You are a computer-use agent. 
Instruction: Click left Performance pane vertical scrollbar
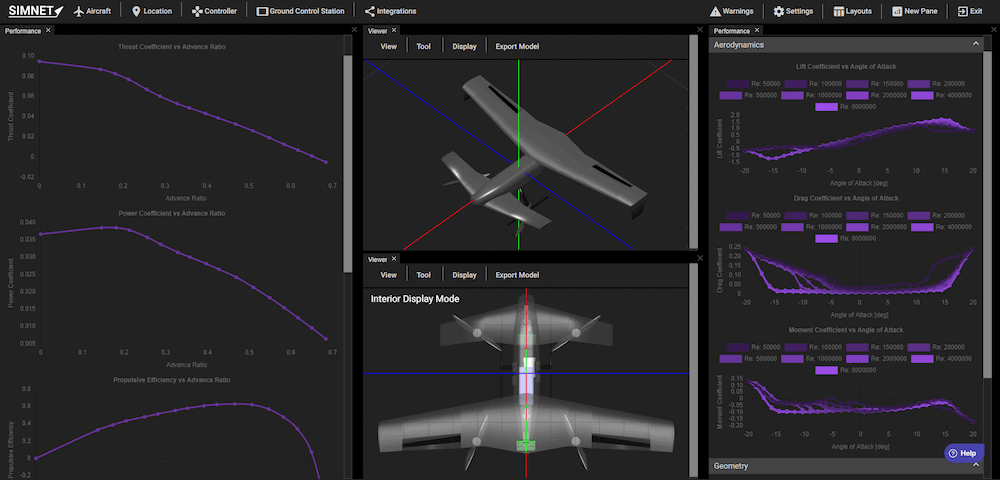(347, 164)
